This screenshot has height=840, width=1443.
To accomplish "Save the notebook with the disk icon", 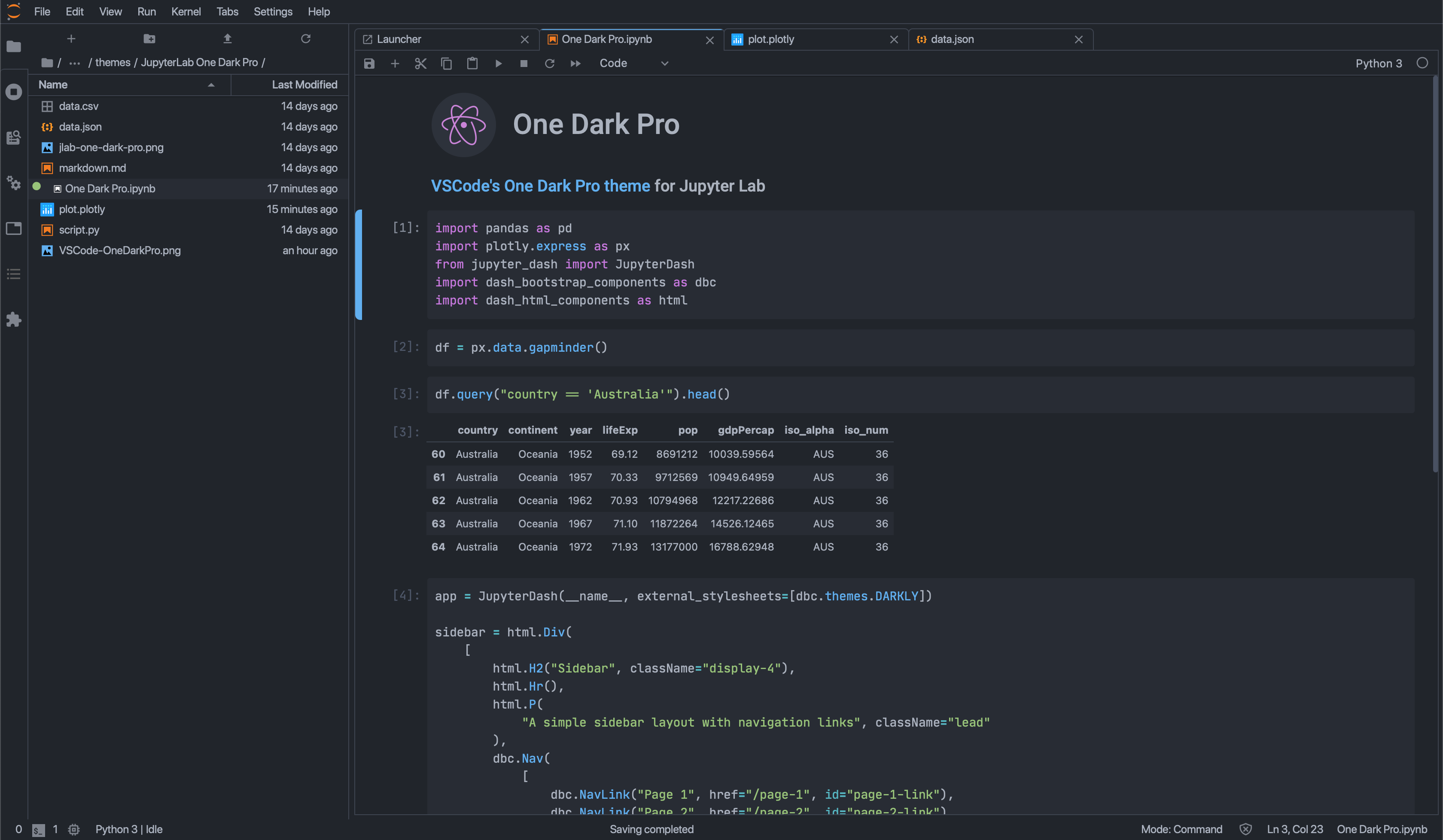I will (x=369, y=64).
